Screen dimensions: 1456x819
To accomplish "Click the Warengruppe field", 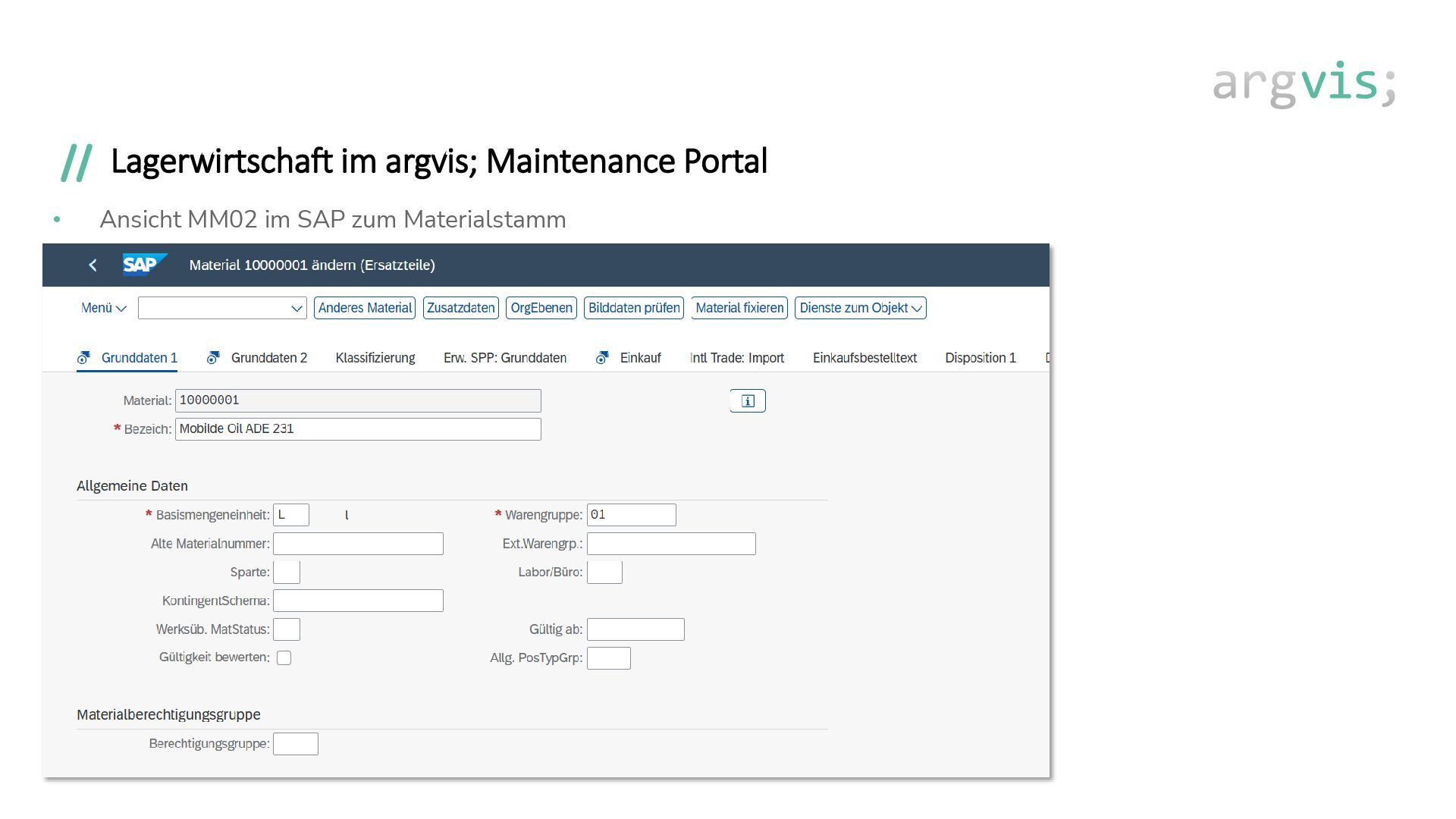I will (632, 515).
